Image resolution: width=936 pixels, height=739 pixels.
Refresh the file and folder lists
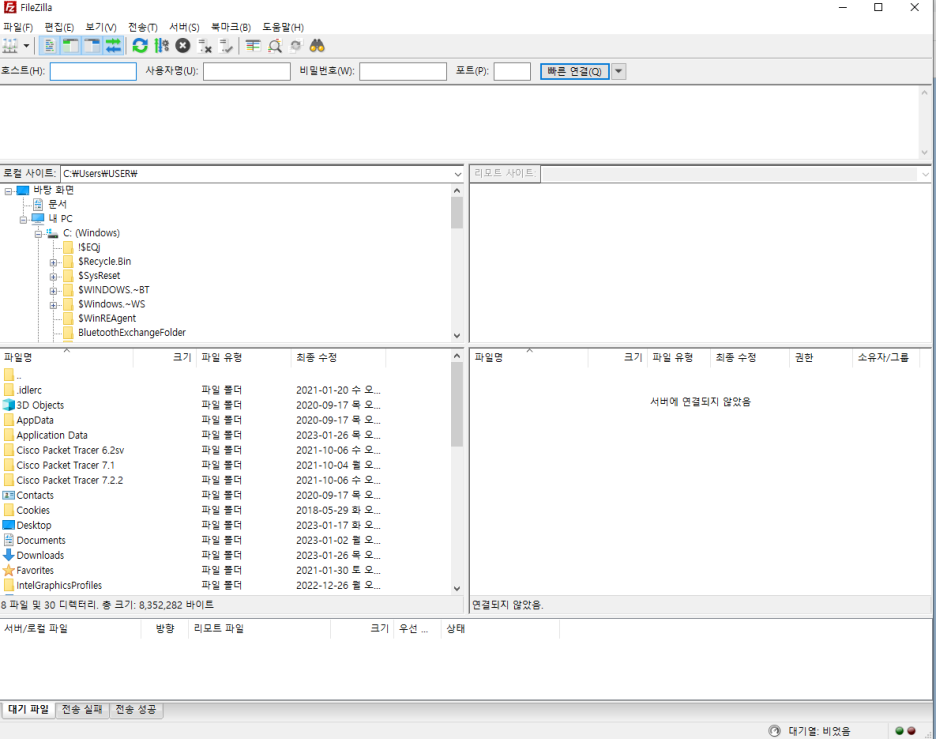click(140, 46)
